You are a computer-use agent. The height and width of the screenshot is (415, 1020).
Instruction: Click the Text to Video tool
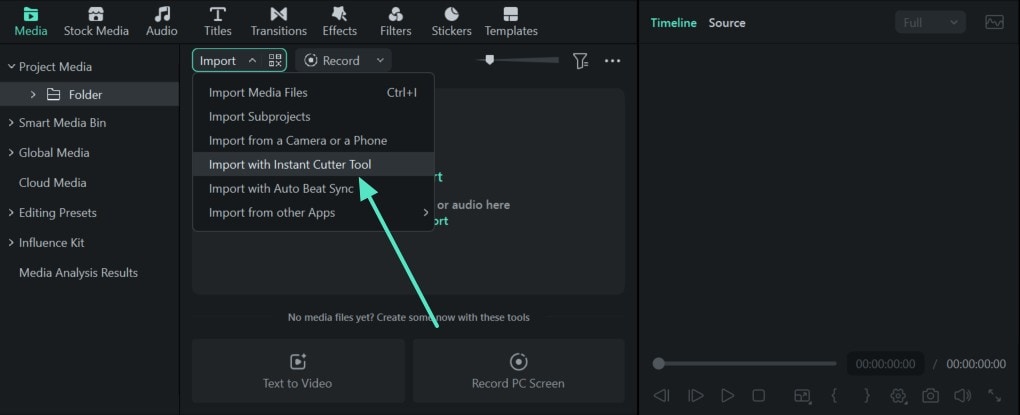(x=298, y=371)
